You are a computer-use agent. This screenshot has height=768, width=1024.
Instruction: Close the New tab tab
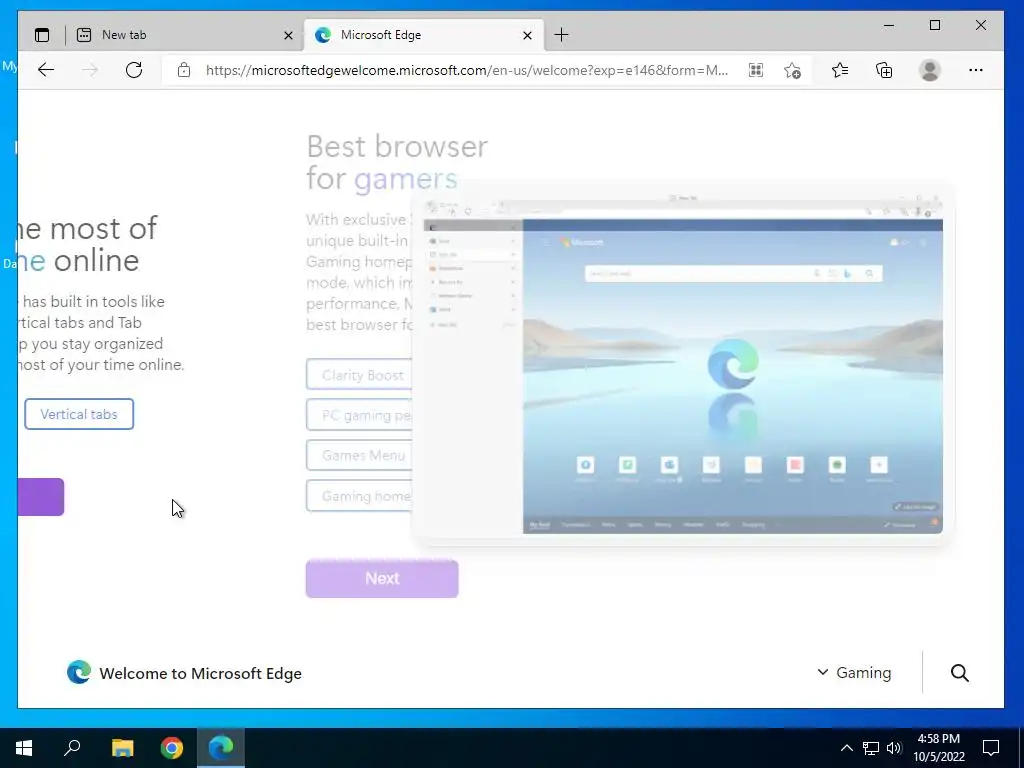click(288, 35)
